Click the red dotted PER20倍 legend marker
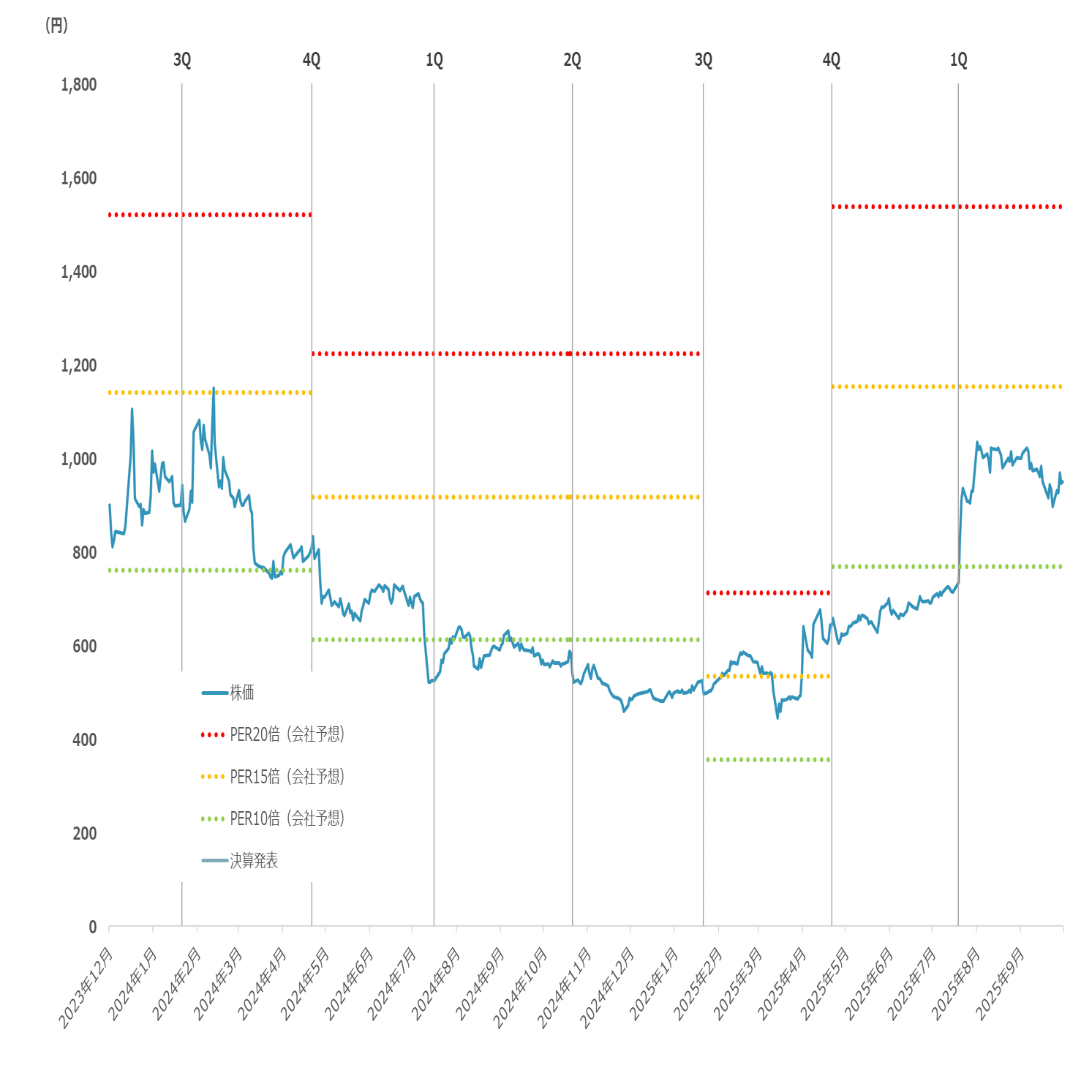1092x1092 pixels. [213, 734]
